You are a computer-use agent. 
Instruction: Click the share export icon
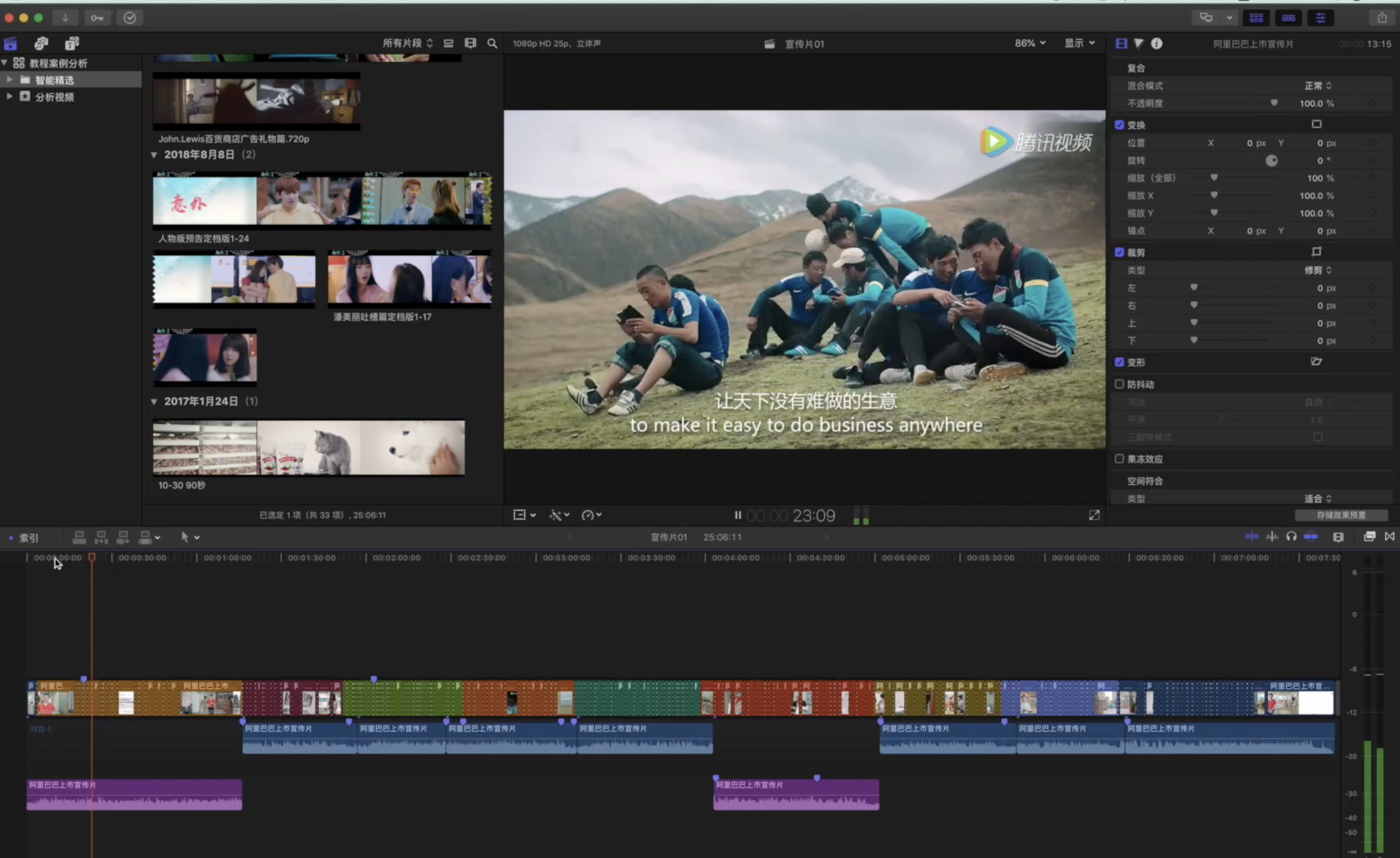[x=1382, y=18]
